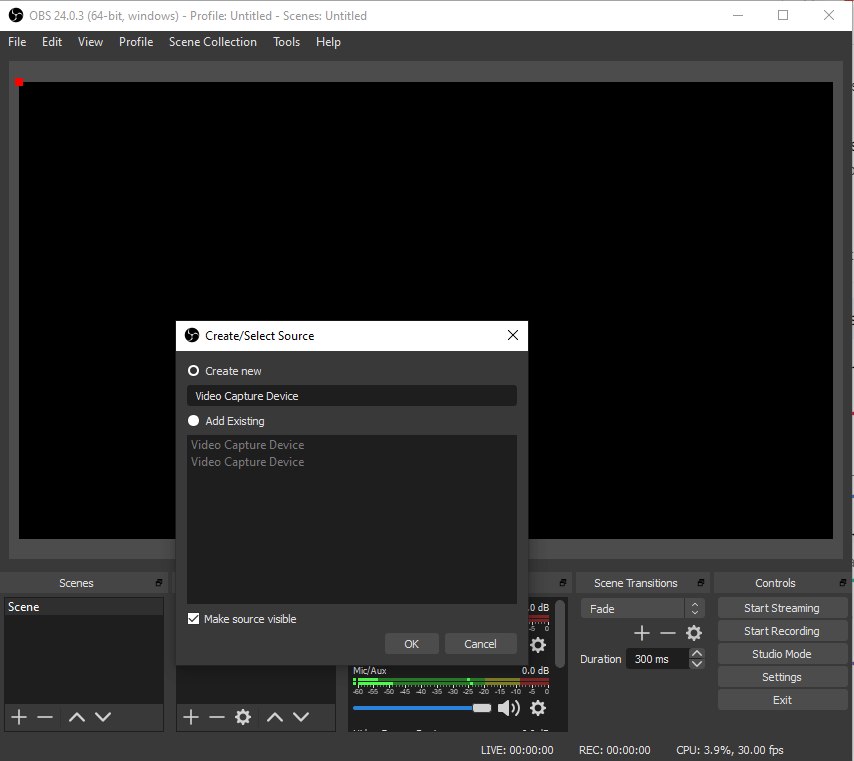This screenshot has height=761, width=854.
Task: Move scene up with arrow icon
Action: 77,717
